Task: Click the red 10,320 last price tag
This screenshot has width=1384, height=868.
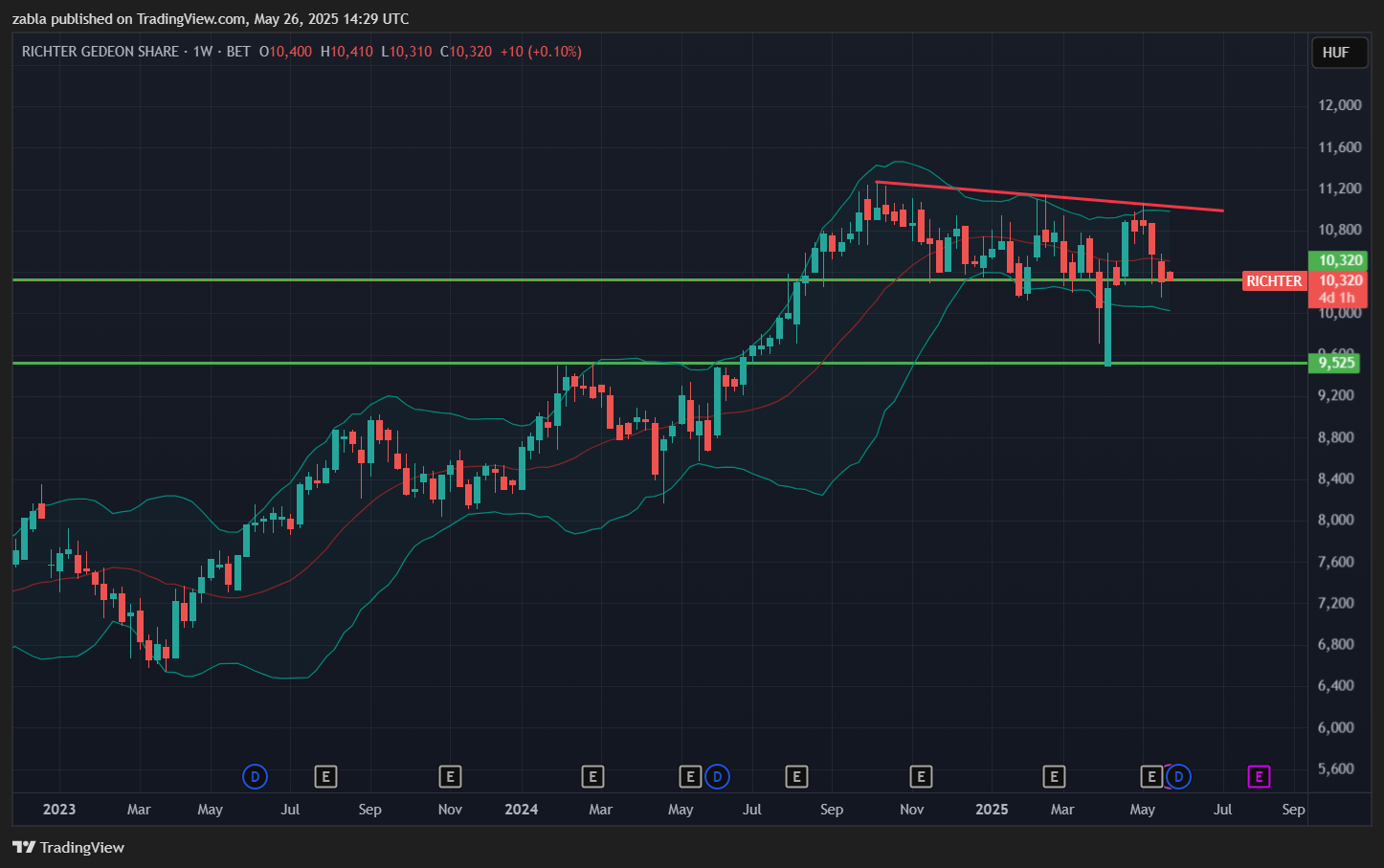Action: (1338, 280)
